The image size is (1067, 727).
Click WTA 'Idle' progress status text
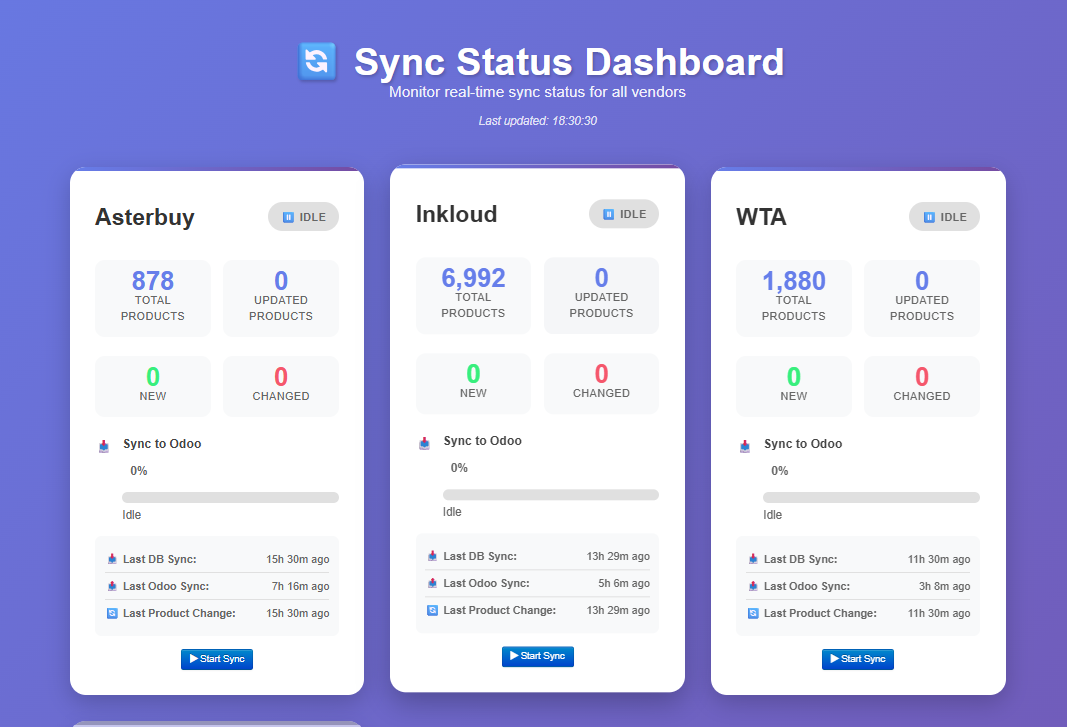click(x=772, y=515)
